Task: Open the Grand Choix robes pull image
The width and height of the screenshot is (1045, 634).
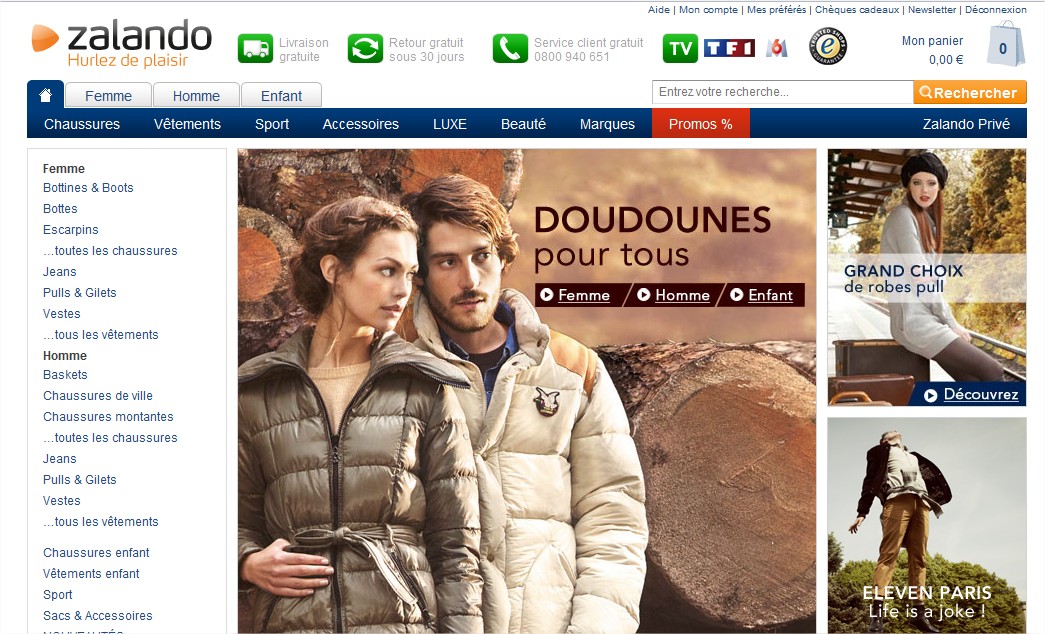Action: tap(926, 277)
